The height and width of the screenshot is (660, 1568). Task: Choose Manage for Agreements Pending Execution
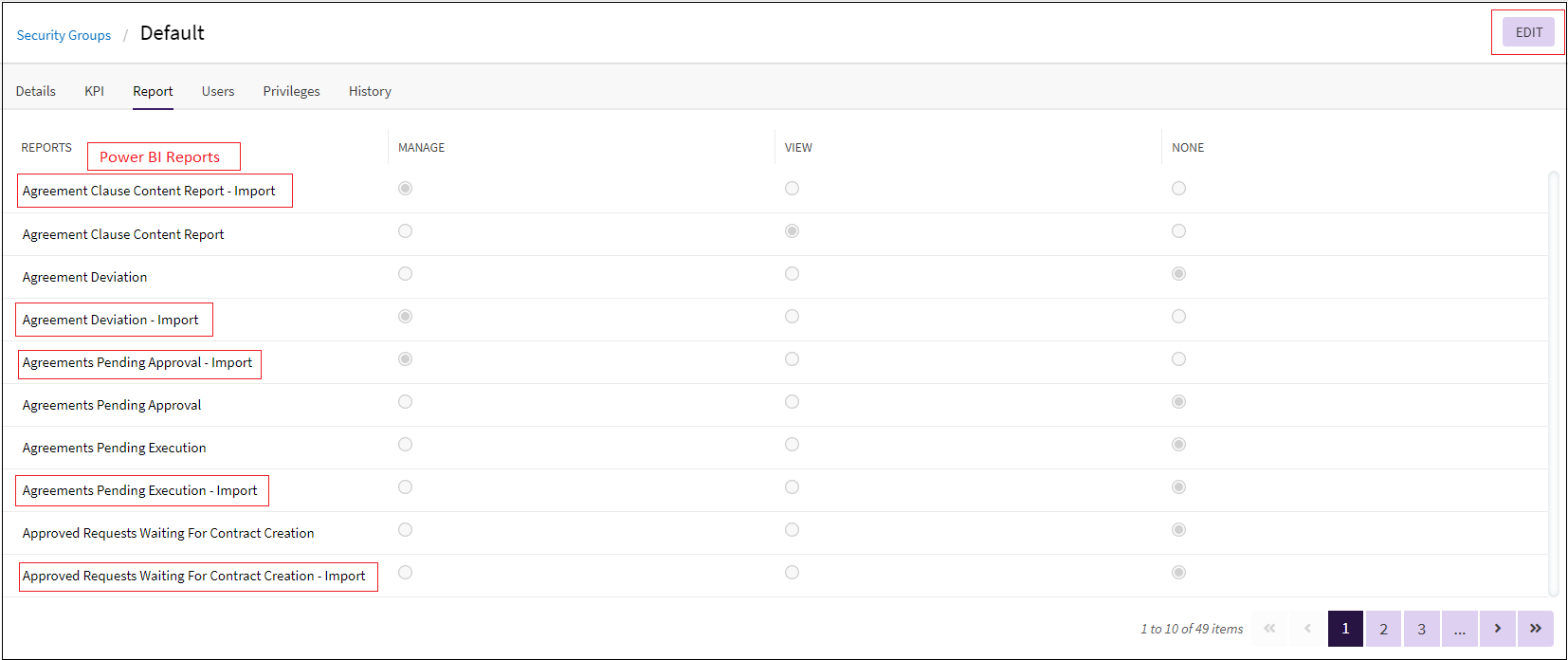click(x=405, y=445)
